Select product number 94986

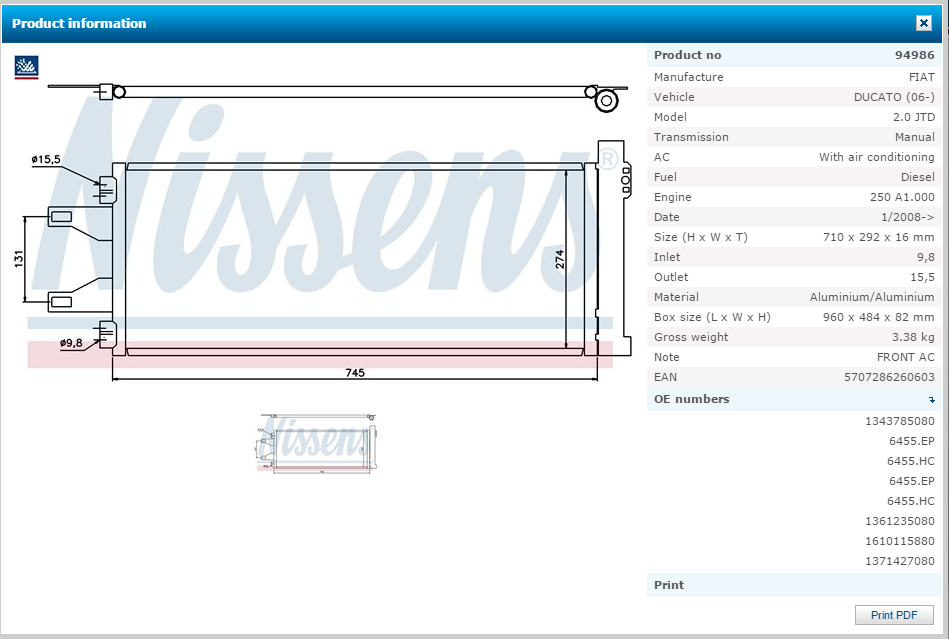point(915,55)
